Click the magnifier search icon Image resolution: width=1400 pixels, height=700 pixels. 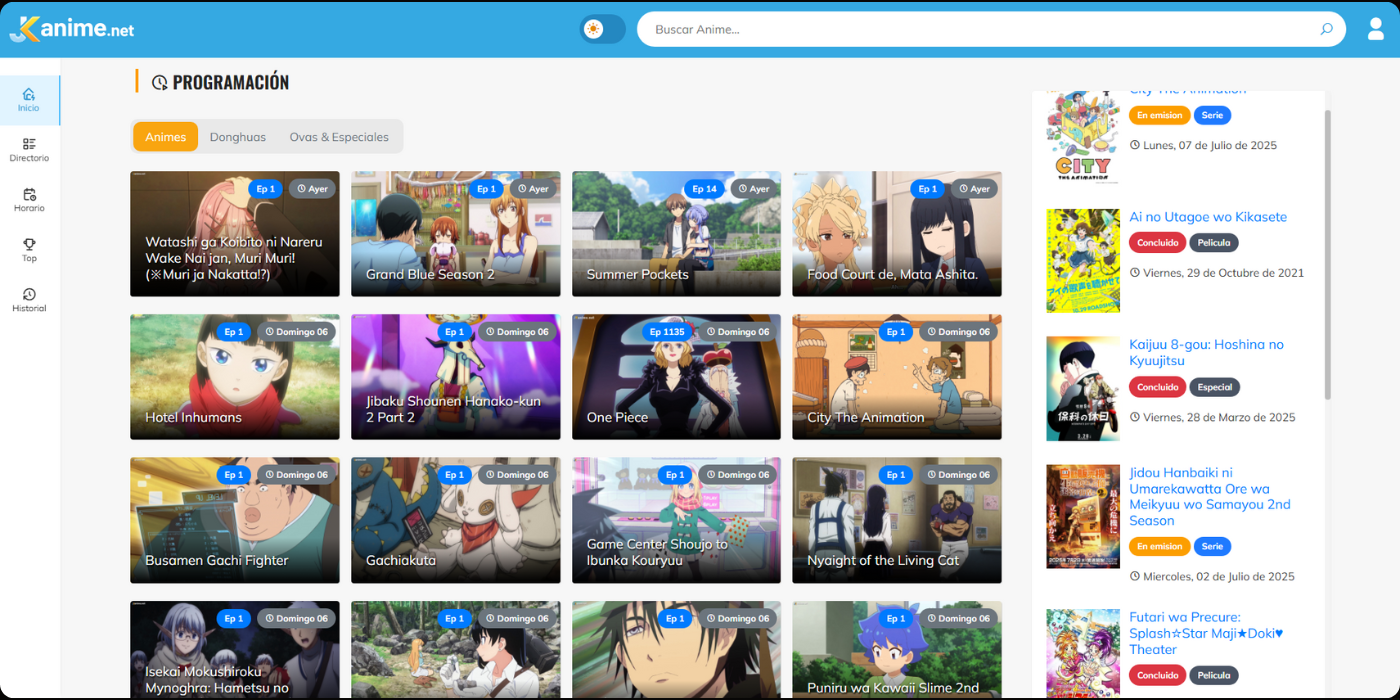[x=1326, y=29]
